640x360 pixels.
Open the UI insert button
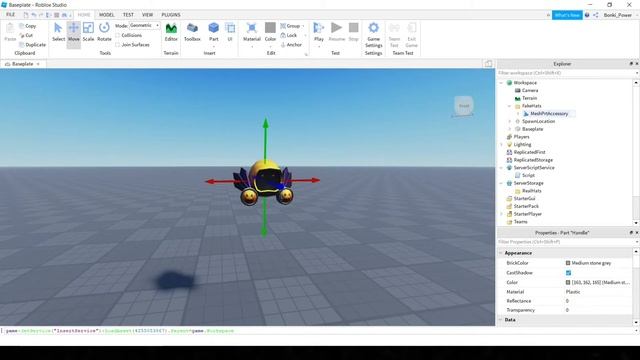point(230,32)
